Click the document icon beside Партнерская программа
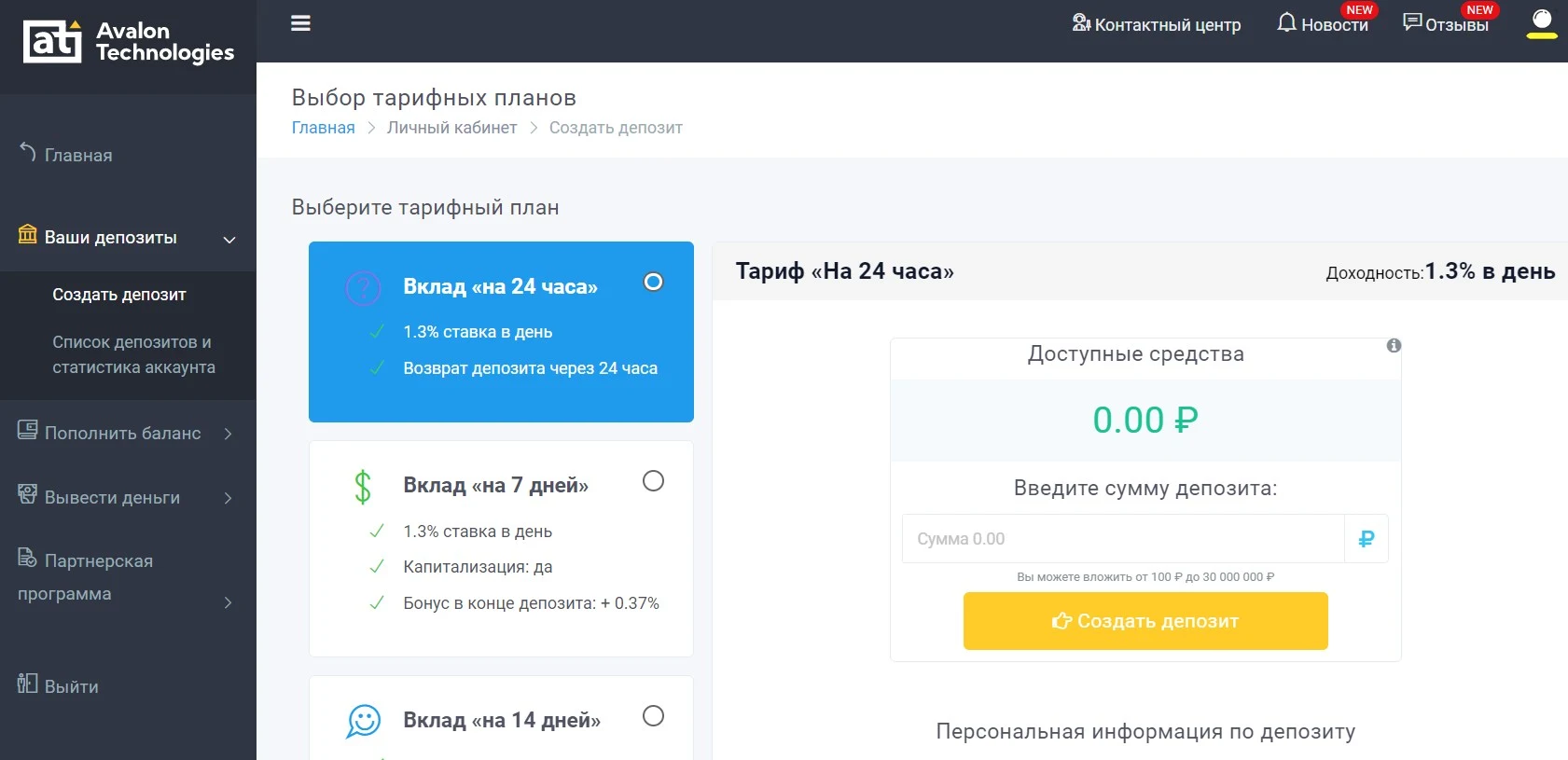 (28, 558)
